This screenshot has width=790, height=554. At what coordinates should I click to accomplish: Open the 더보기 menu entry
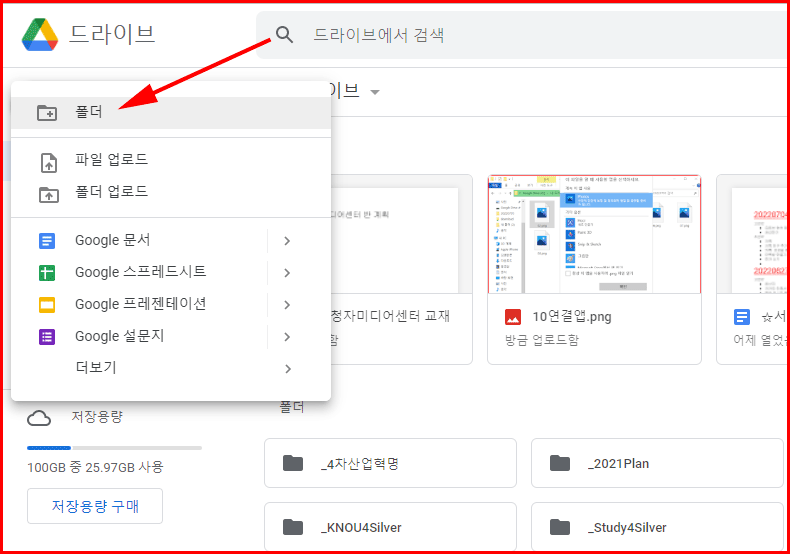(x=171, y=368)
